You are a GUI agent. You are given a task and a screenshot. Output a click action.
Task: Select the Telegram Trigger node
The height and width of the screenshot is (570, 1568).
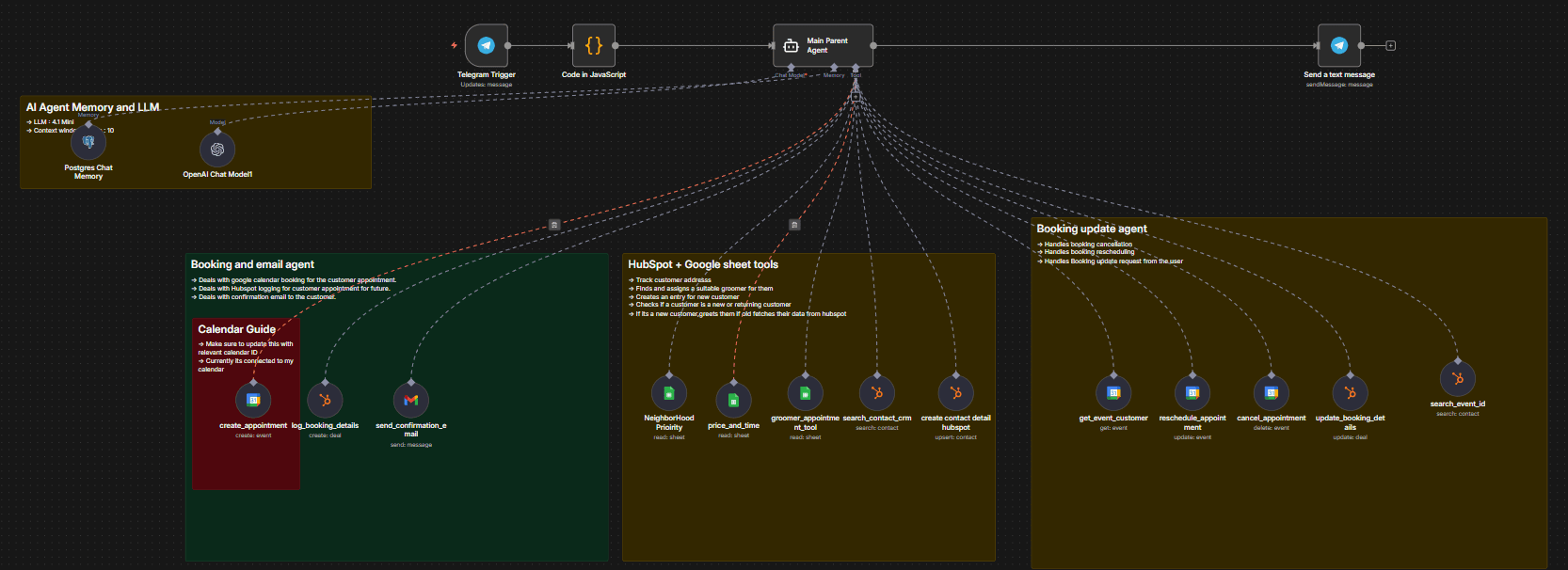pos(487,45)
